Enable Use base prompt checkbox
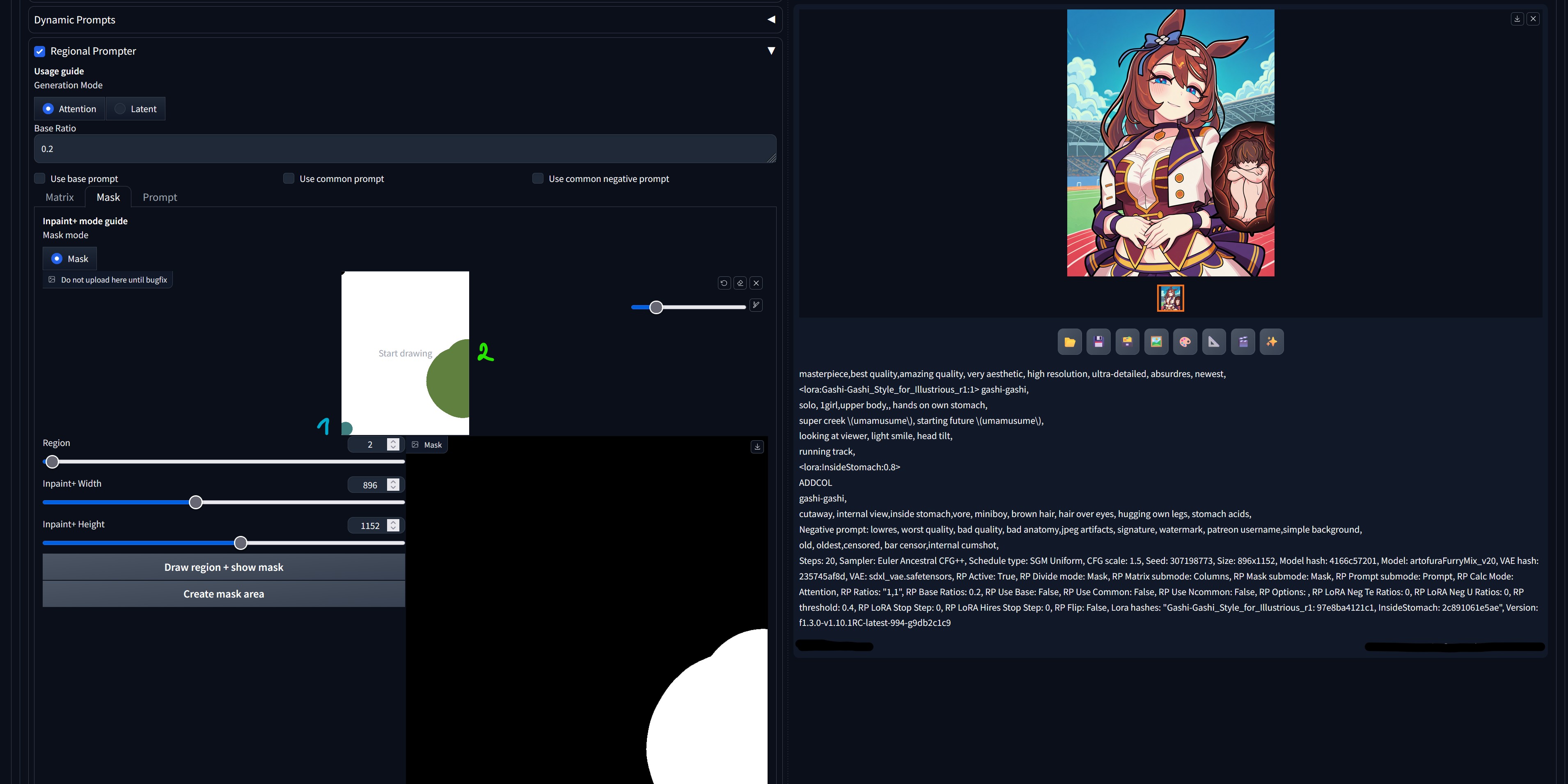Image resolution: width=1568 pixels, height=784 pixels. 39,179
